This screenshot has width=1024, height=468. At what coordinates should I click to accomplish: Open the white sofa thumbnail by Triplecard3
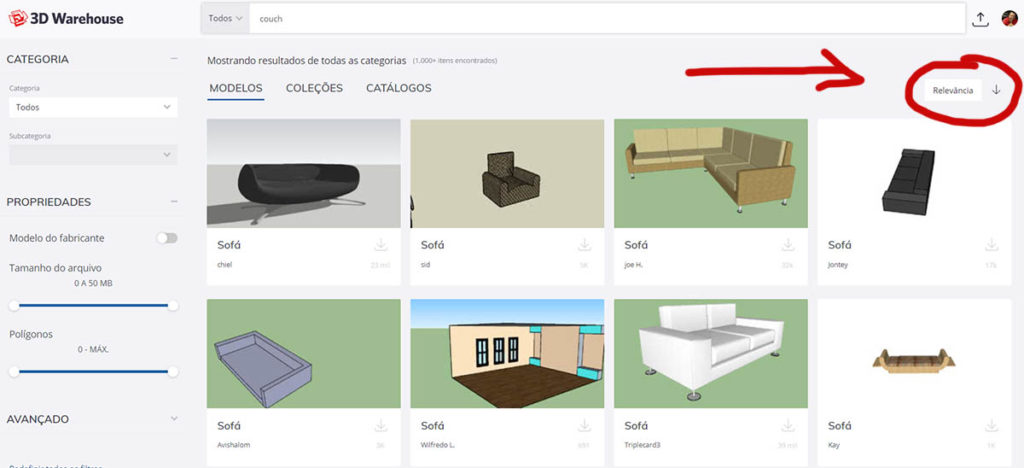click(x=711, y=354)
